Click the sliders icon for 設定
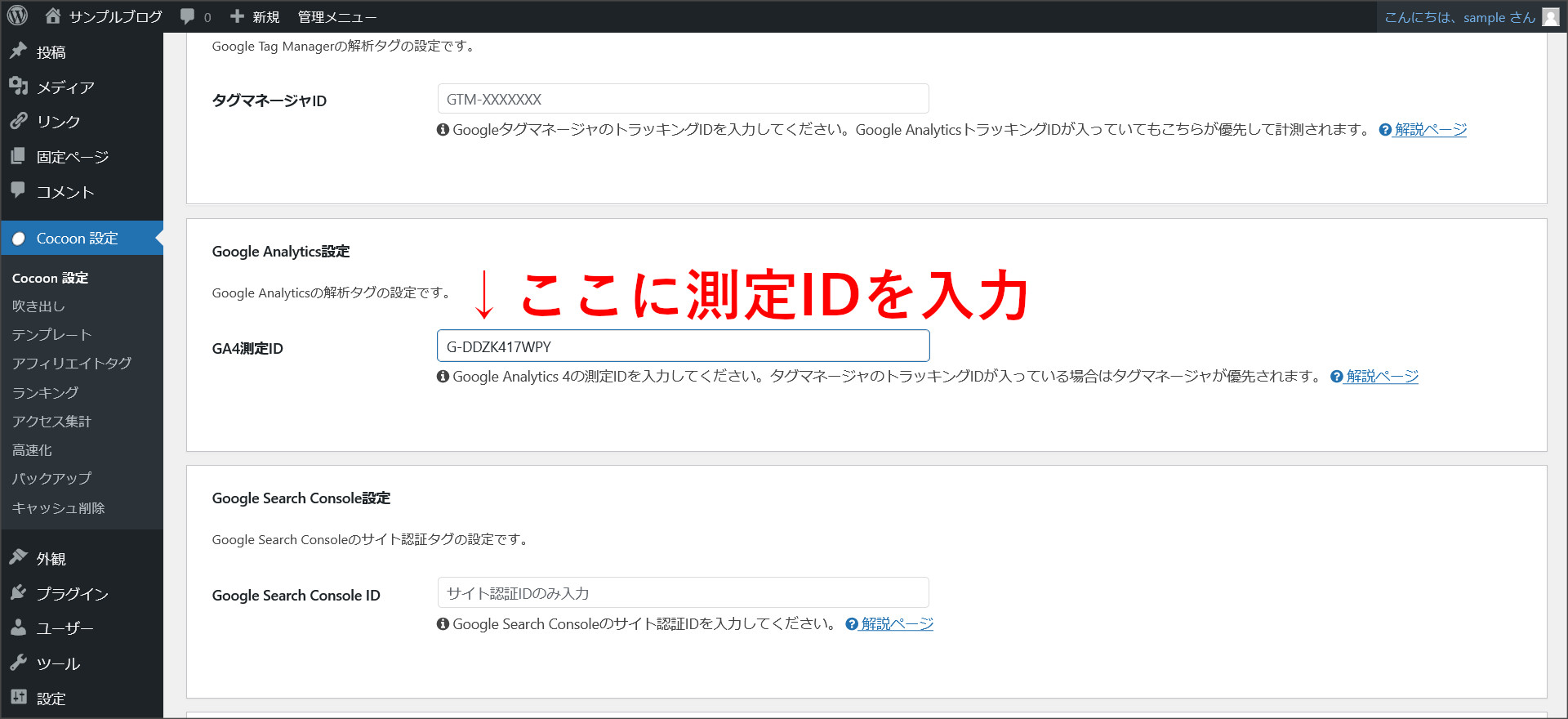The width and height of the screenshot is (1568, 719). coord(19,697)
